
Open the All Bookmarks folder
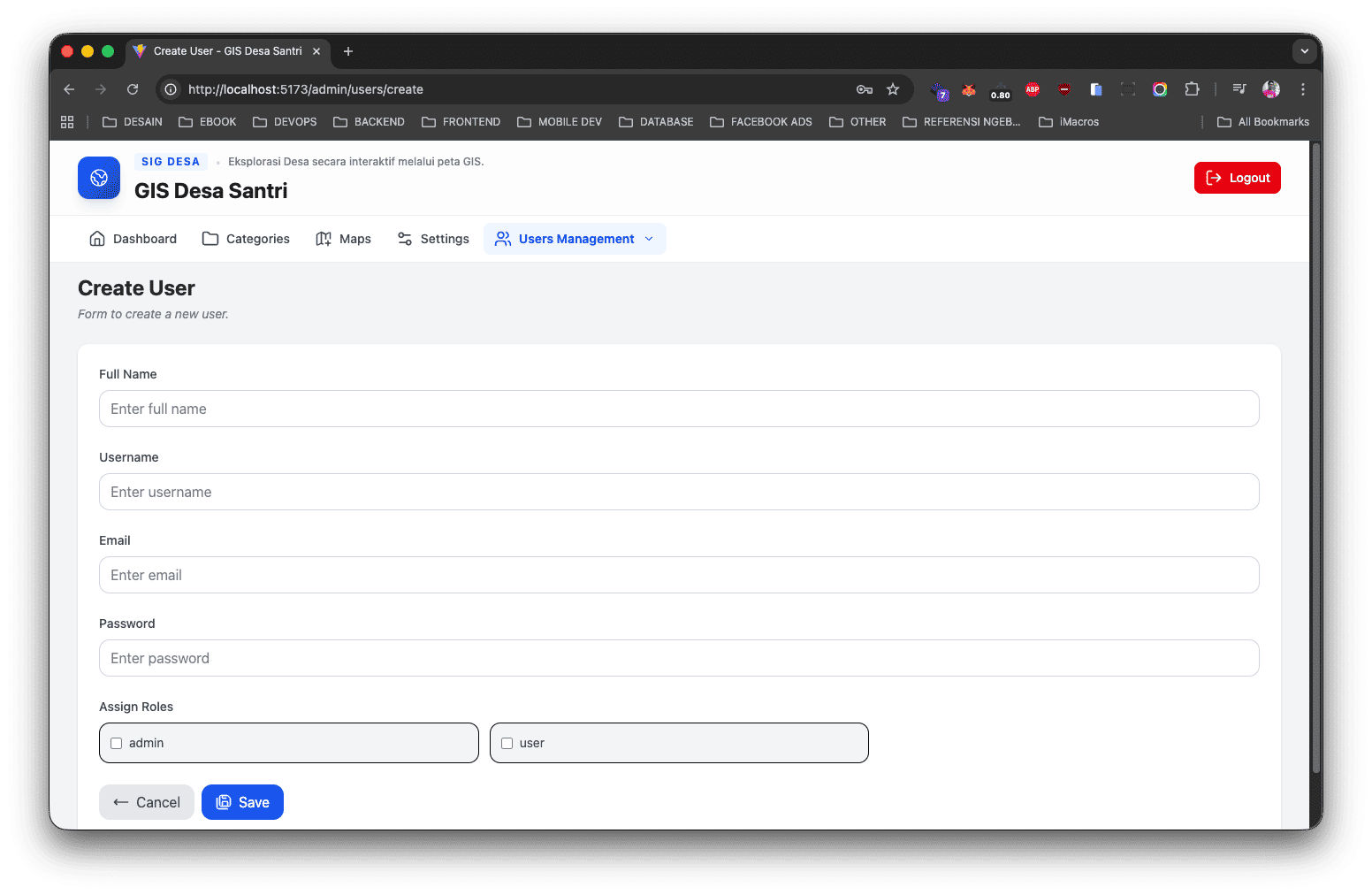[x=1263, y=122]
